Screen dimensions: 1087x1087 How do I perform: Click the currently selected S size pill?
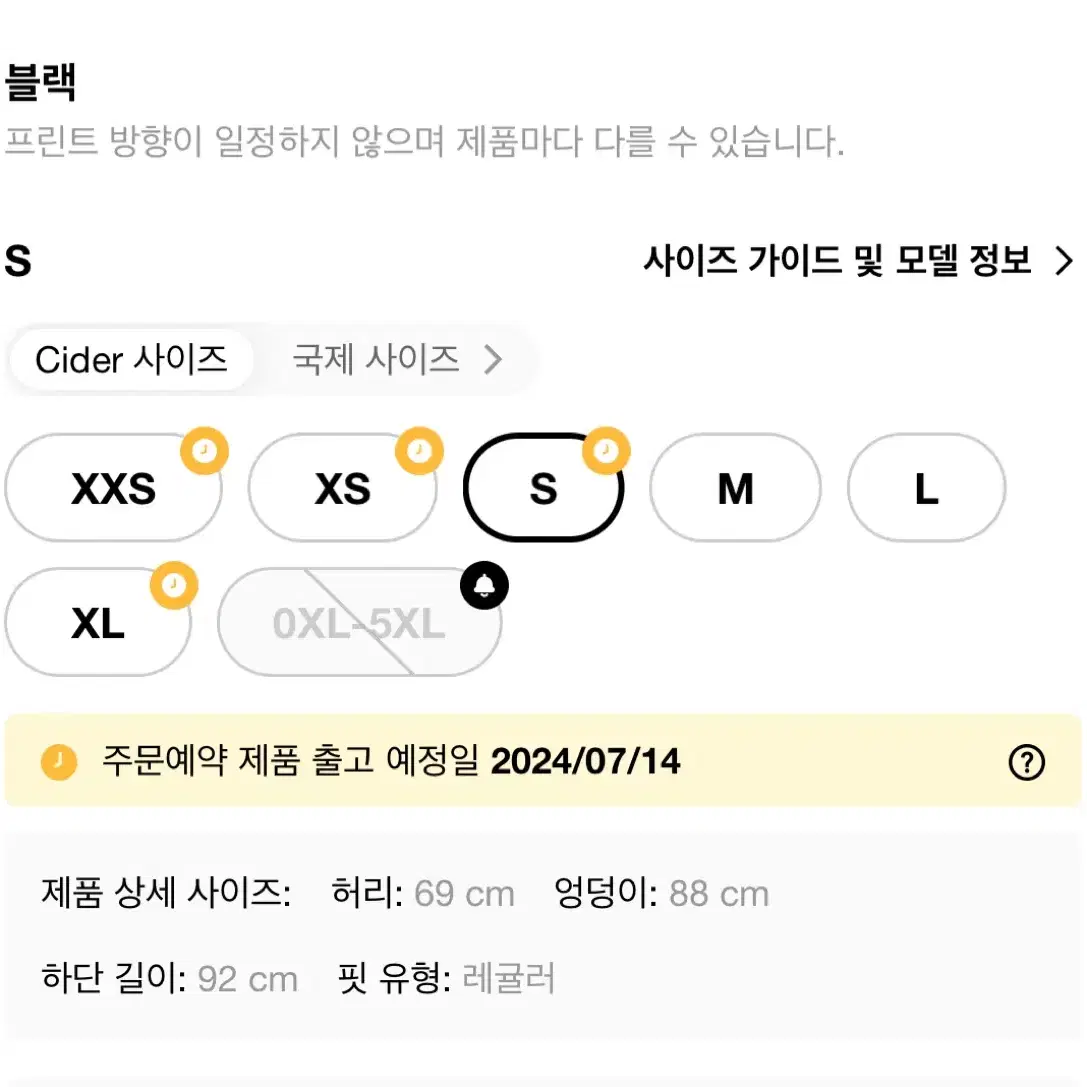point(544,487)
